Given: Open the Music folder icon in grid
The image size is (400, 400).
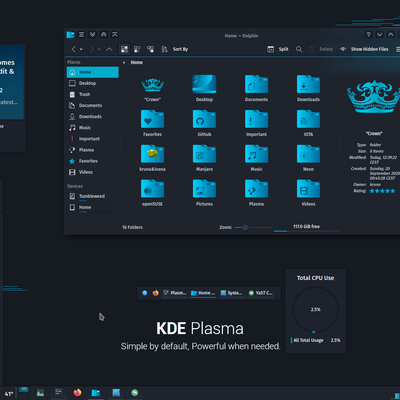Looking at the screenshot, I should [x=256, y=154].
